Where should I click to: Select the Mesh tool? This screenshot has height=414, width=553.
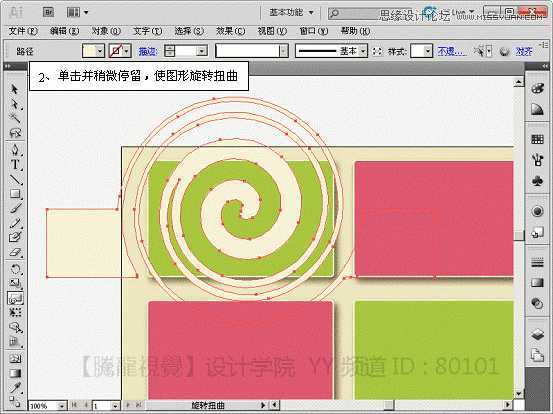click(15, 359)
